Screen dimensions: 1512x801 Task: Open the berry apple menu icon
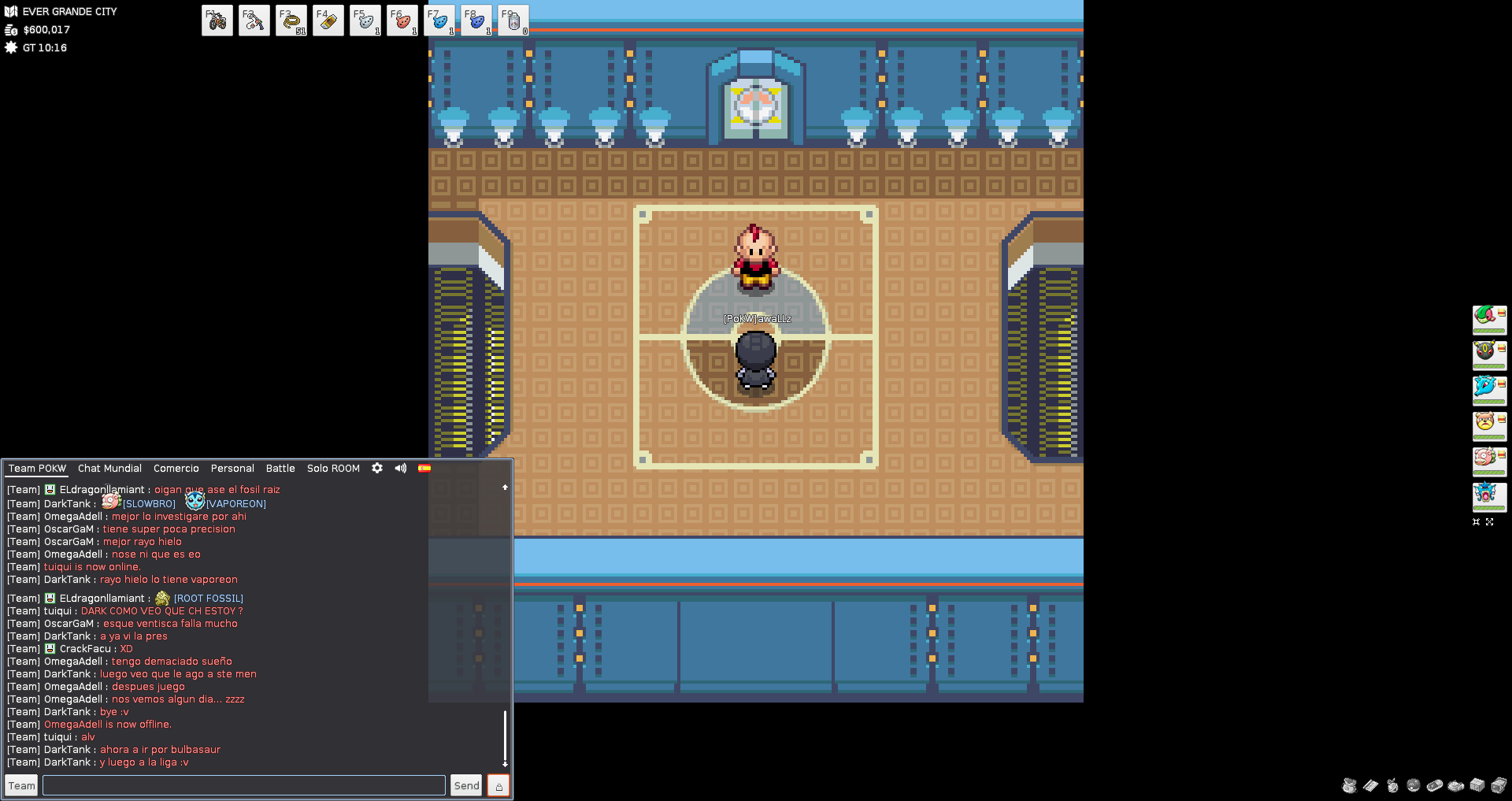click(x=1392, y=785)
